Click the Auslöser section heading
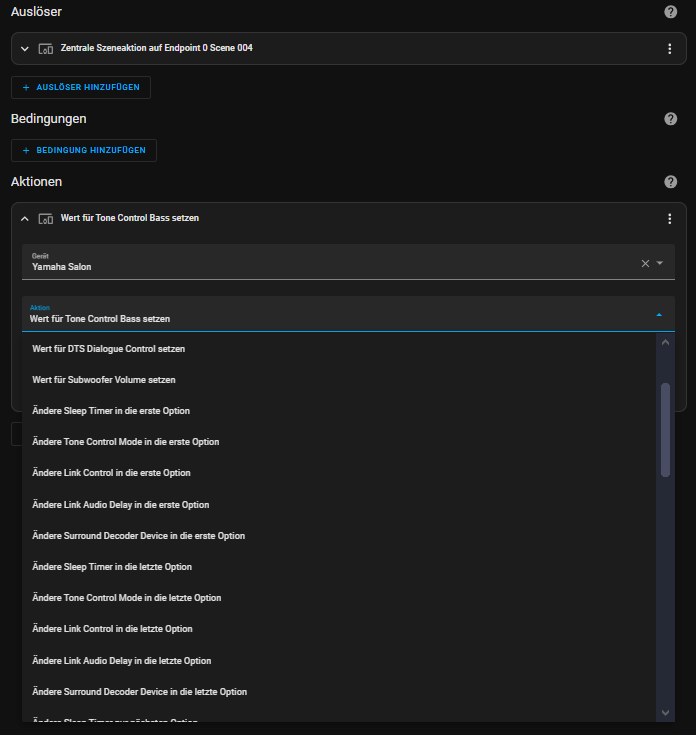This screenshot has width=696, height=735. [36, 12]
